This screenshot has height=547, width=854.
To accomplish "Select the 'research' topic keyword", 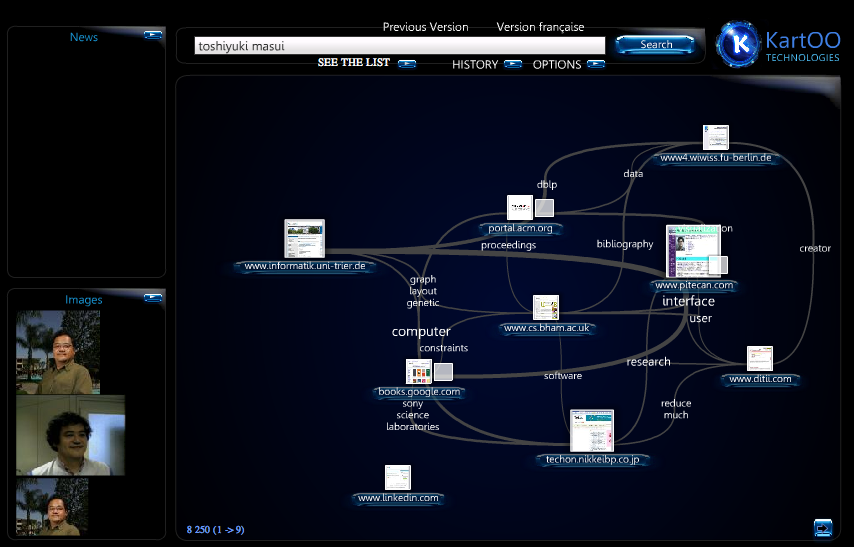I will click(648, 362).
